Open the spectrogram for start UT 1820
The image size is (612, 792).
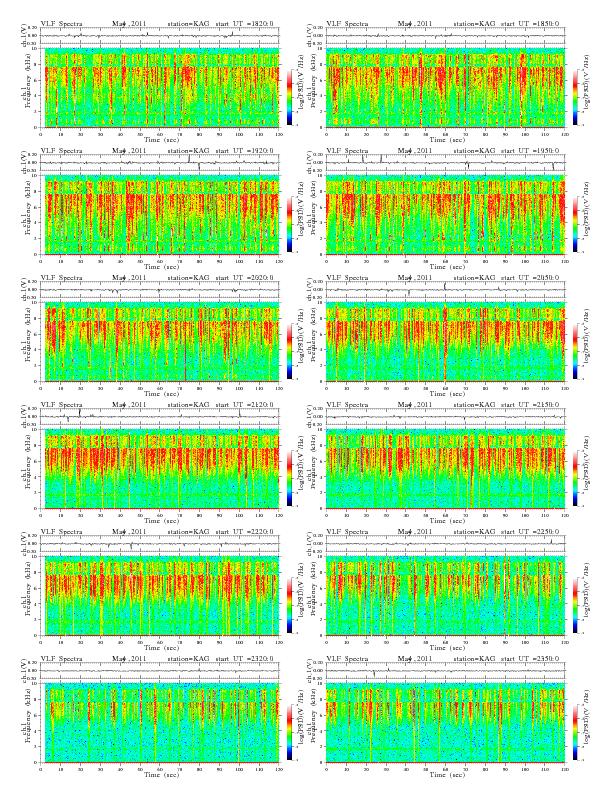162,87
